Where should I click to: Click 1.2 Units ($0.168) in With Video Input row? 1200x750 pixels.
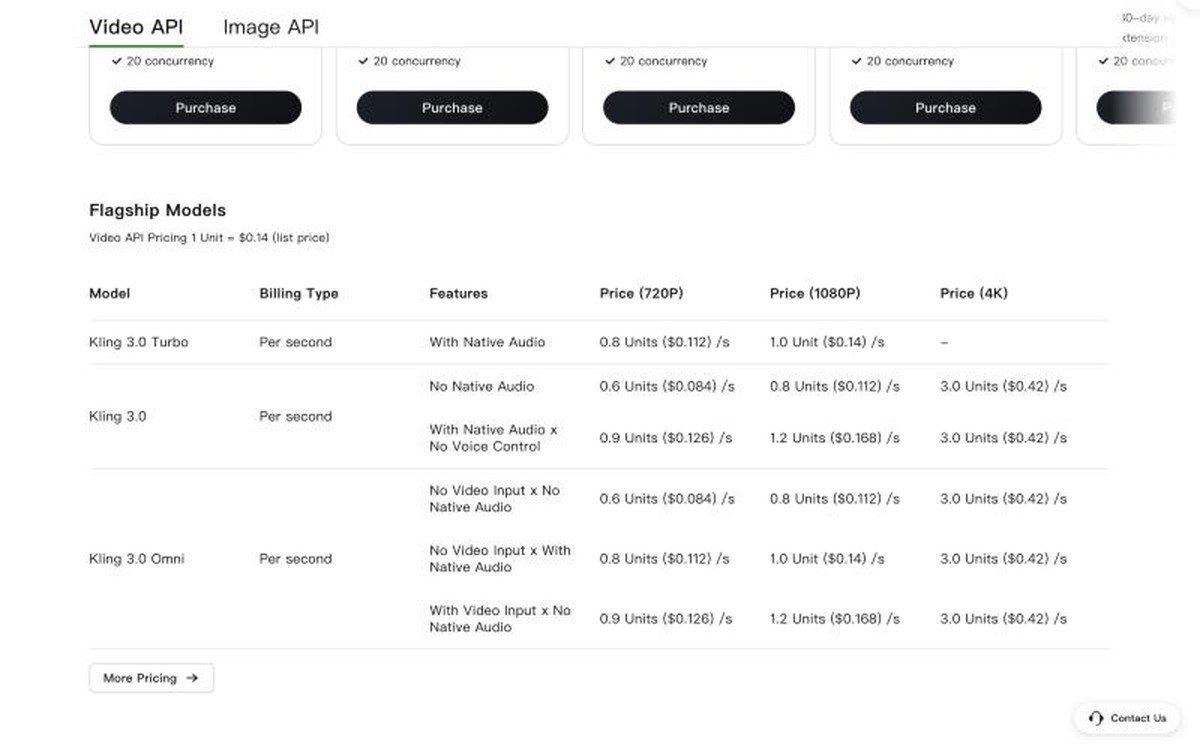coord(834,619)
